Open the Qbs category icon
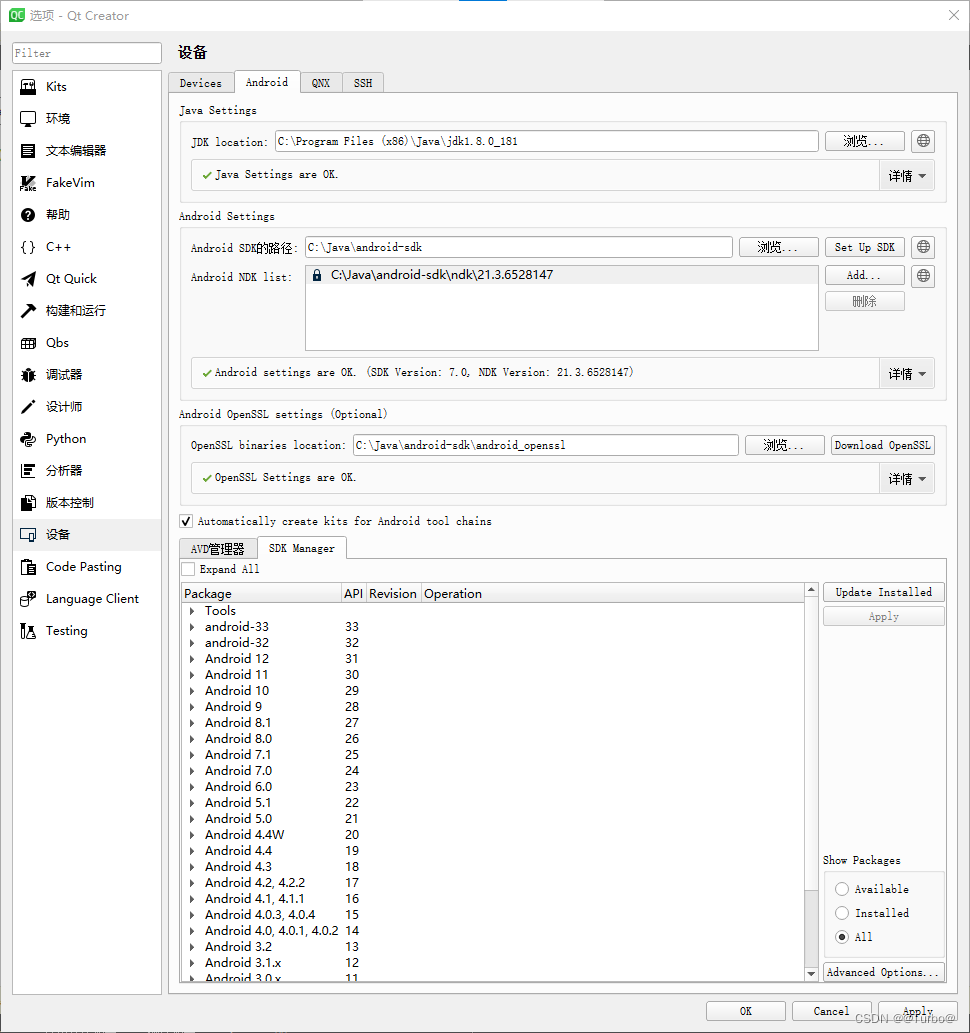Screen dimensions: 970x1033 coord(28,343)
